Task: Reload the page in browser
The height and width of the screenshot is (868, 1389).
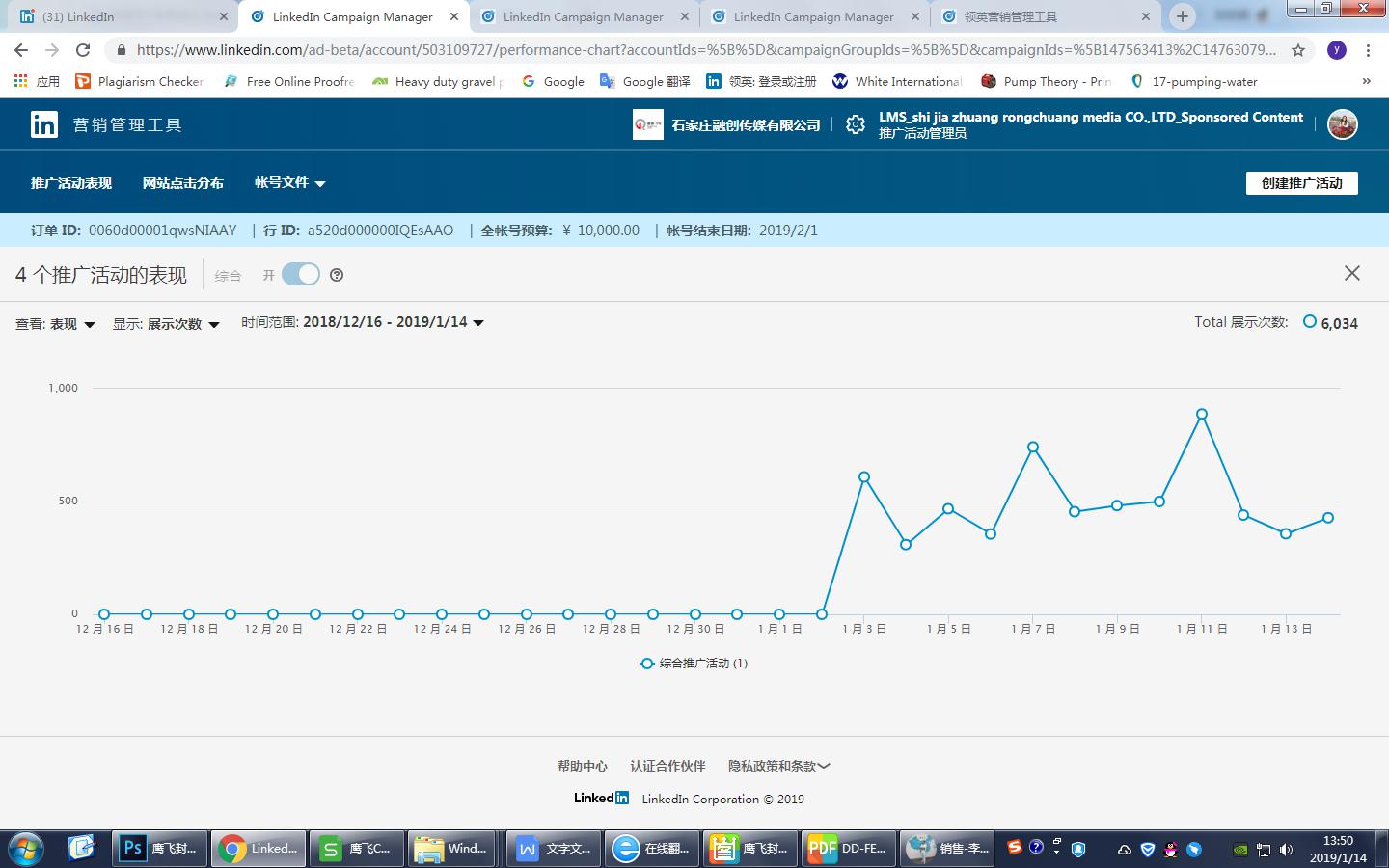Action: pos(83,50)
